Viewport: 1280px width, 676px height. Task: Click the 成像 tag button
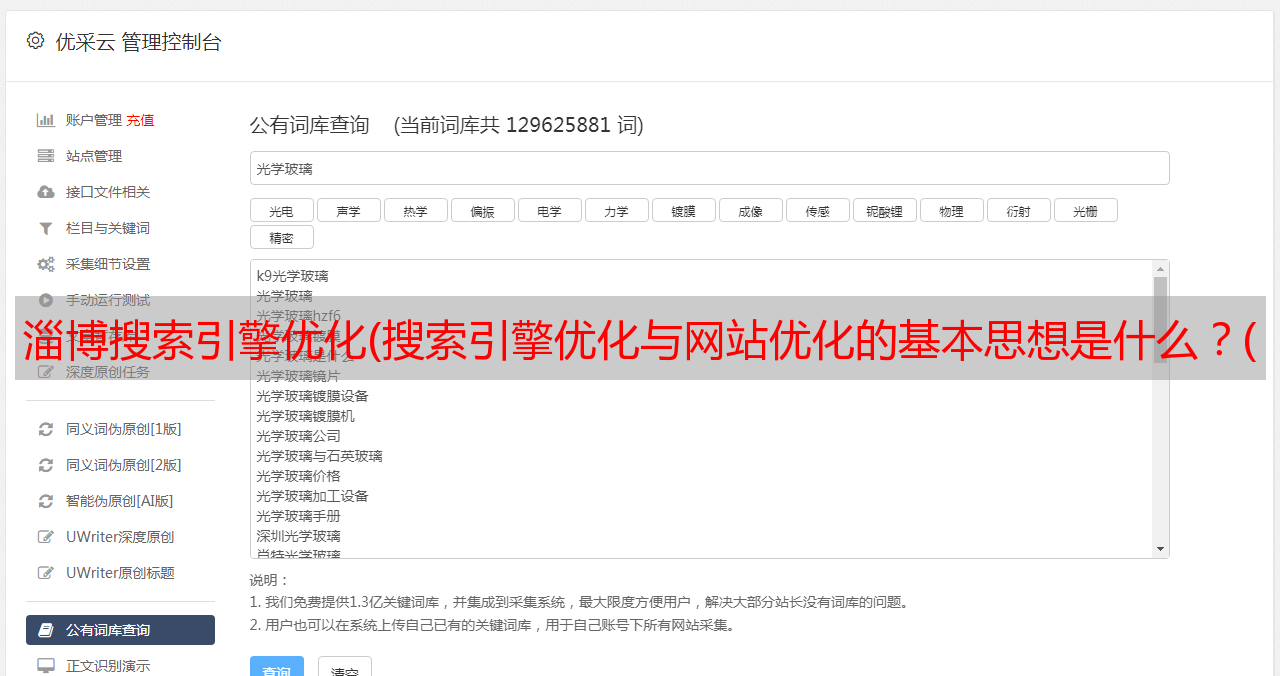(750, 210)
